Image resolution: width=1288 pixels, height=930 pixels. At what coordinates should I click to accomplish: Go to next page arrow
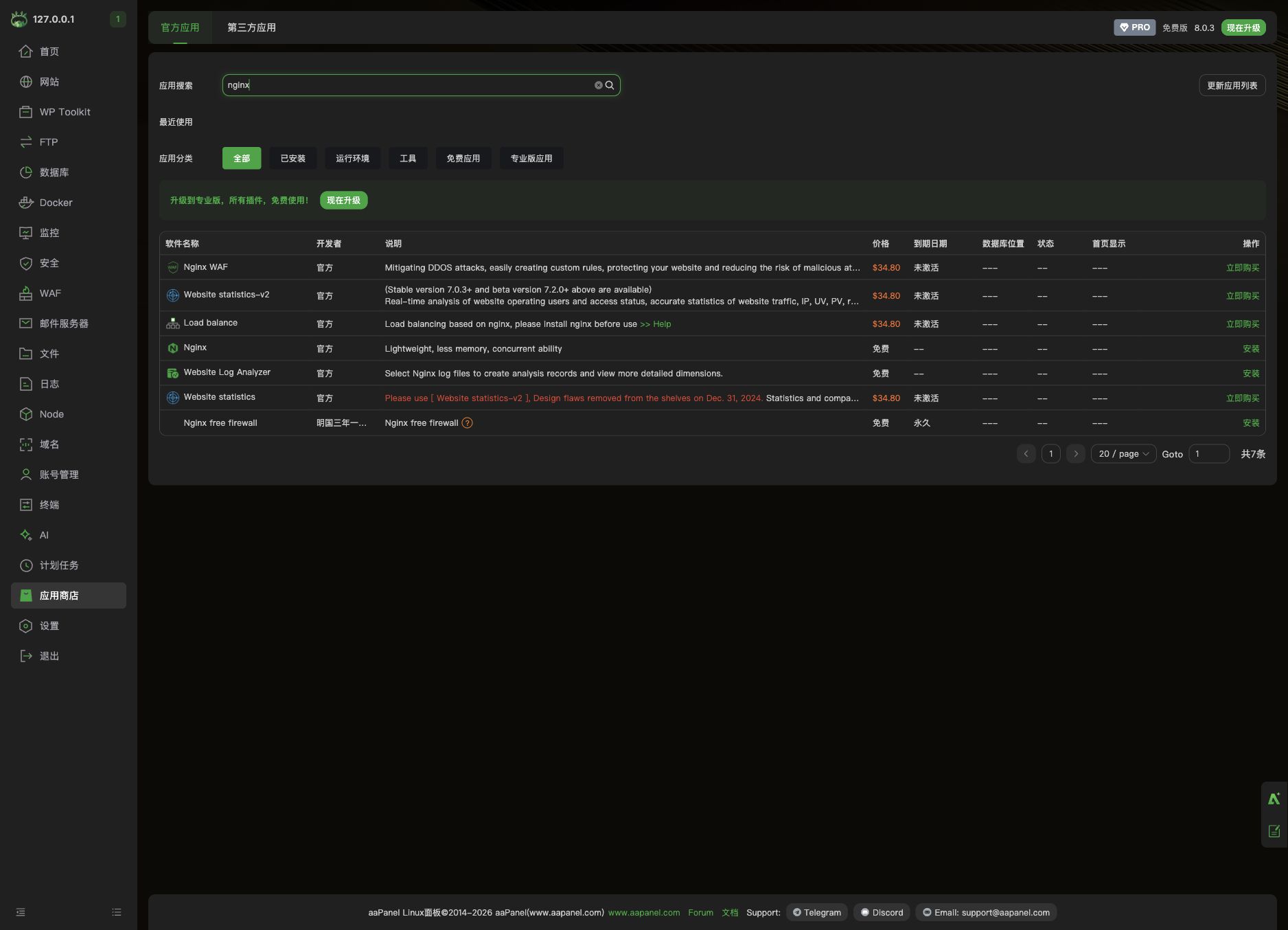pyautogui.click(x=1076, y=454)
